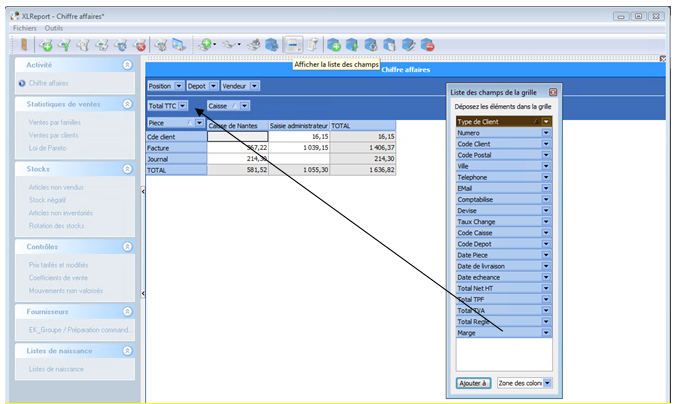Click the blue cube with green plus icon

click(x=335, y=45)
